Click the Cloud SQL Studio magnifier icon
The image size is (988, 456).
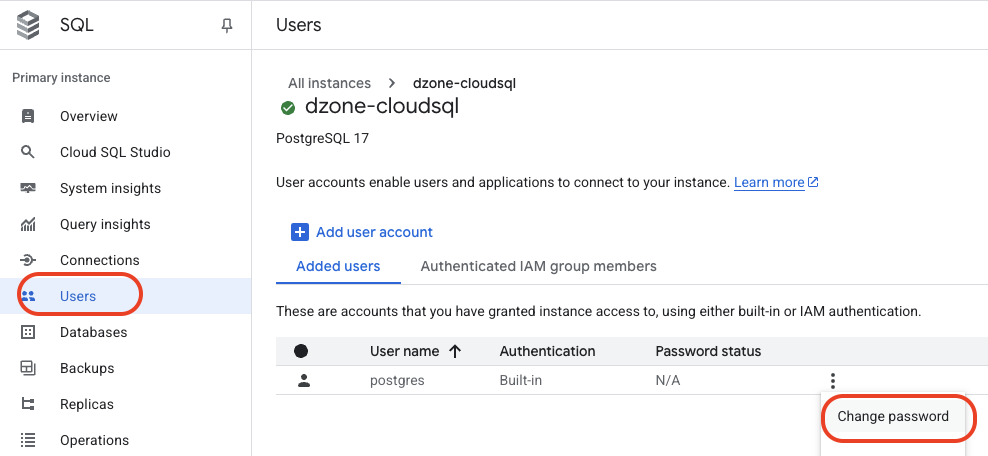click(27, 152)
